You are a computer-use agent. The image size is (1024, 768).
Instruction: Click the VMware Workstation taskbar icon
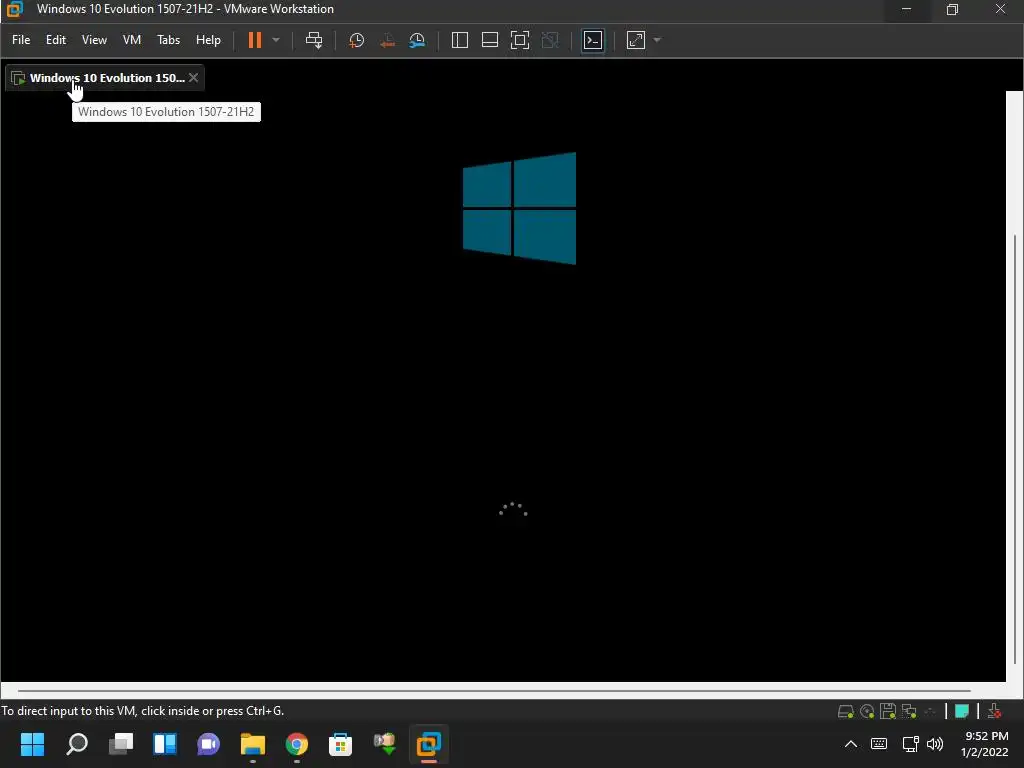(x=429, y=744)
